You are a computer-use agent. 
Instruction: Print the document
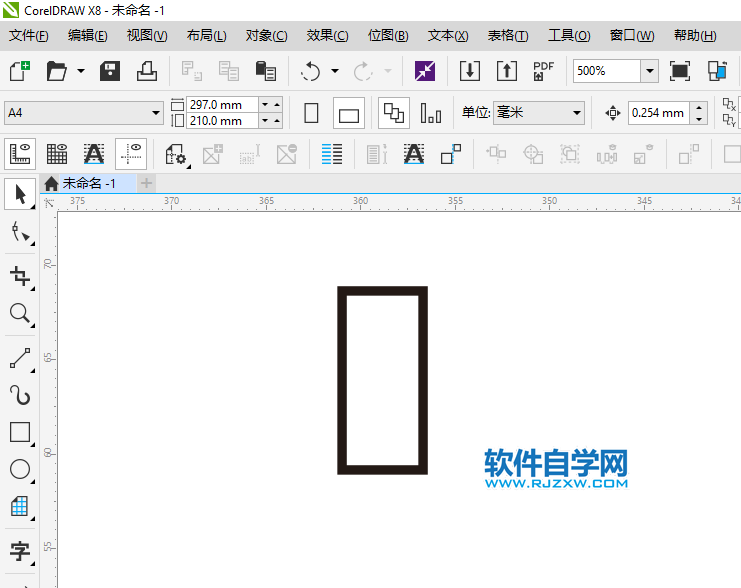pos(147,71)
